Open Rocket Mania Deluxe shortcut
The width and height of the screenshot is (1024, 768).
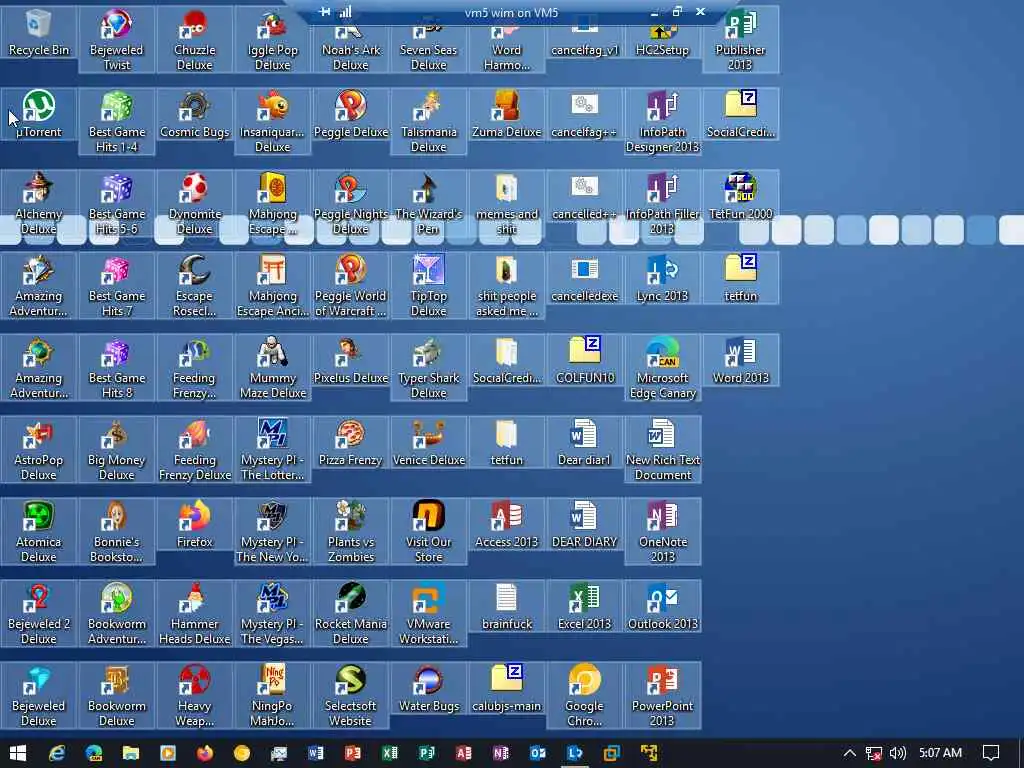point(351,613)
